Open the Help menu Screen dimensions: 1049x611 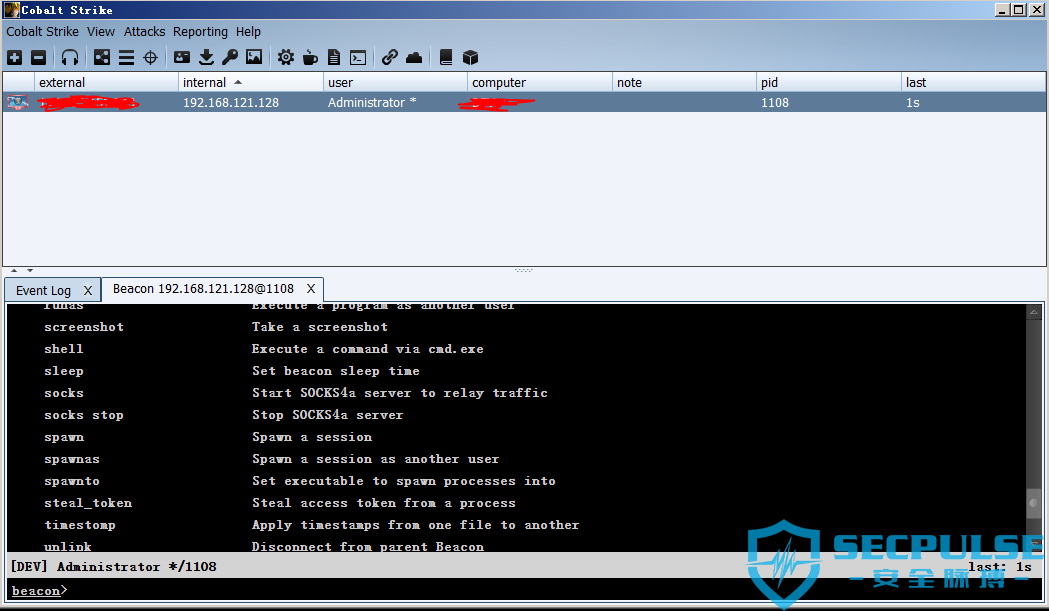(248, 31)
